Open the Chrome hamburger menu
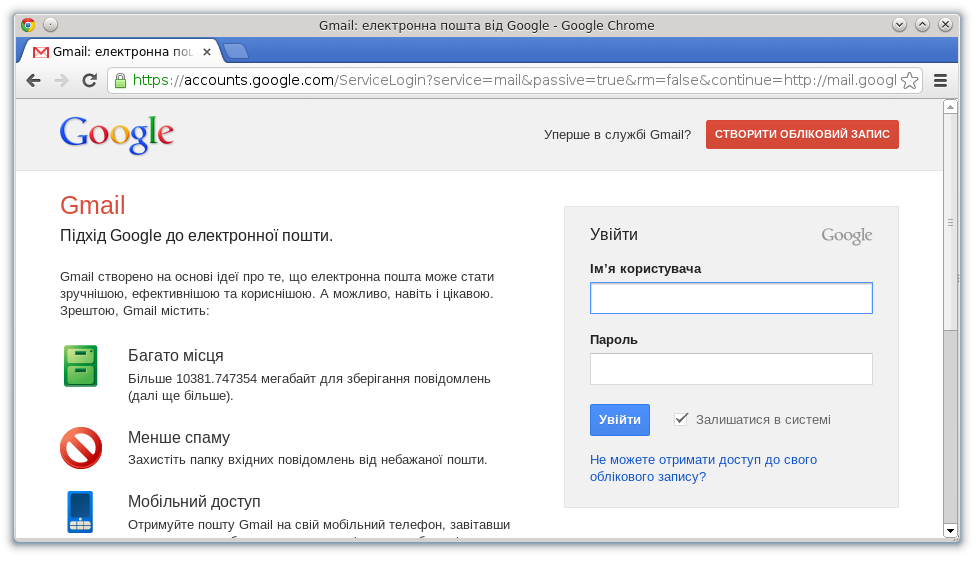Viewport: 980px width, 562px height. (x=940, y=81)
